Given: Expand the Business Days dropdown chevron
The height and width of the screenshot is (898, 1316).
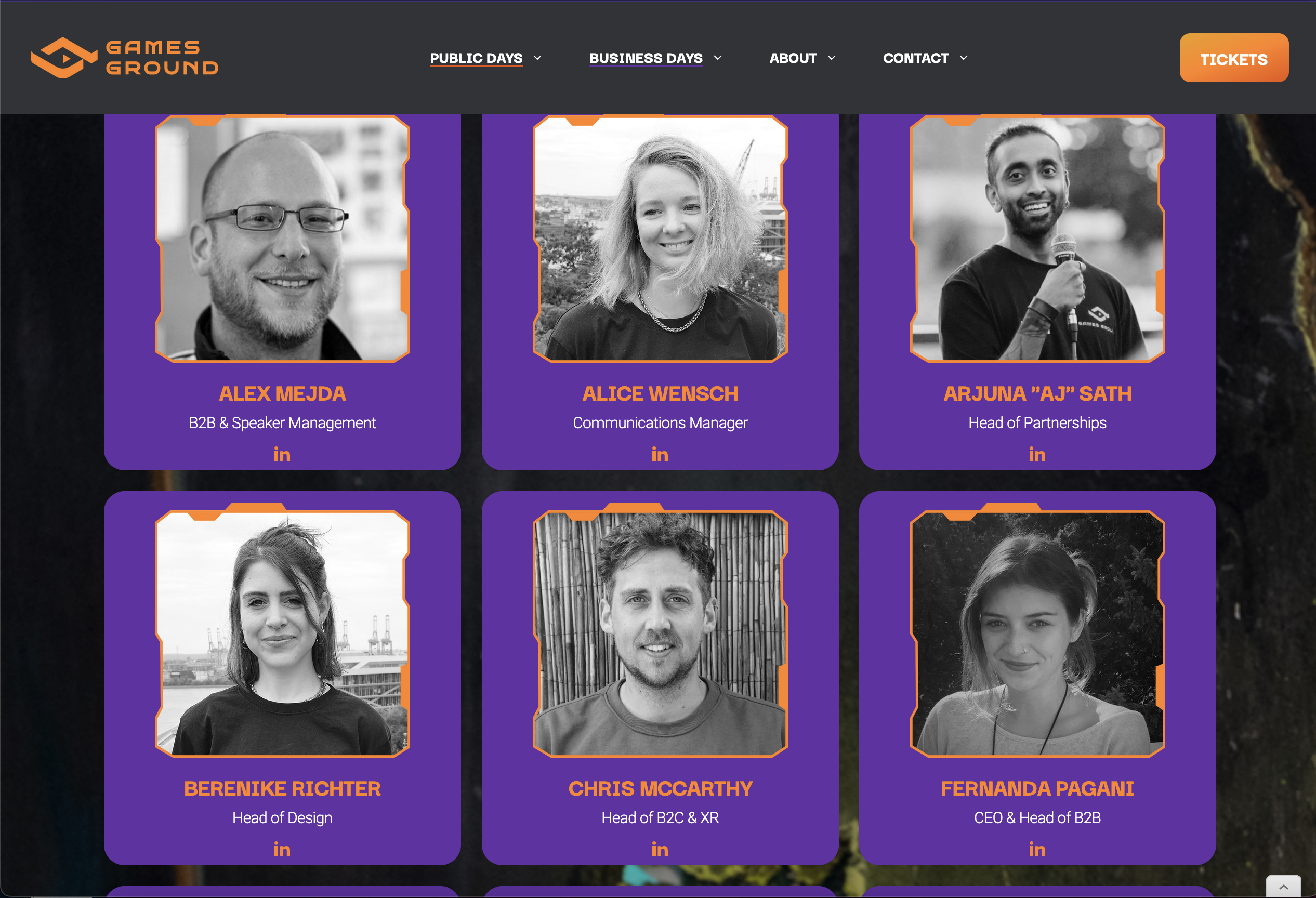Looking at the screenshot, I should coord(717,58).
